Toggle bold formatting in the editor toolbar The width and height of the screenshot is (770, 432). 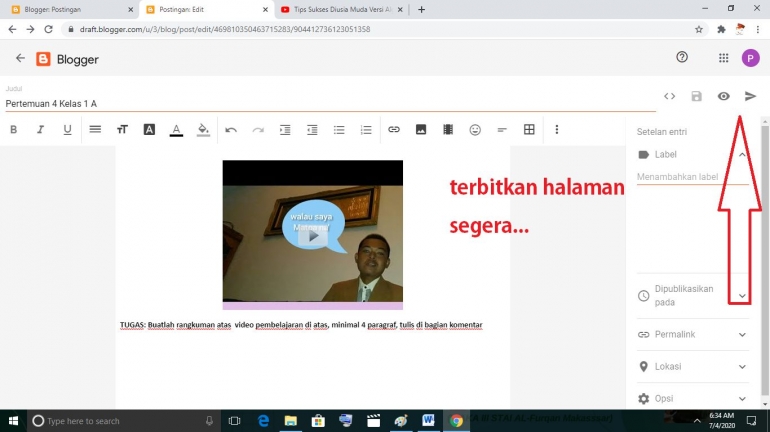[x=14, y=130]
